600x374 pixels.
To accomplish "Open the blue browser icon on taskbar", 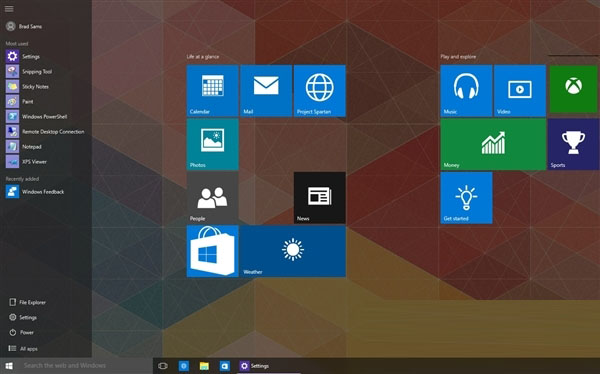I will 184,366.
